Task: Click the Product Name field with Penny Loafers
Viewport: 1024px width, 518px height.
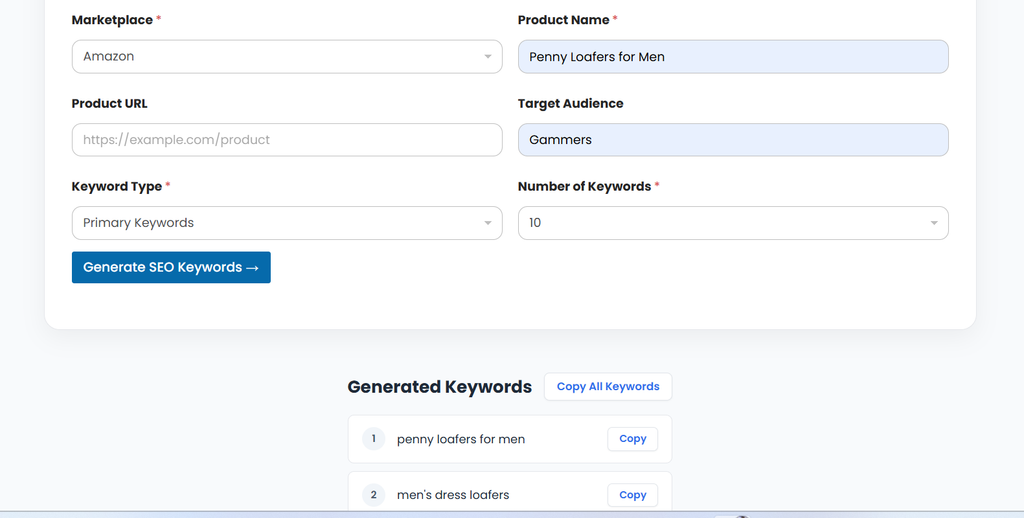Action: (733, 57)
